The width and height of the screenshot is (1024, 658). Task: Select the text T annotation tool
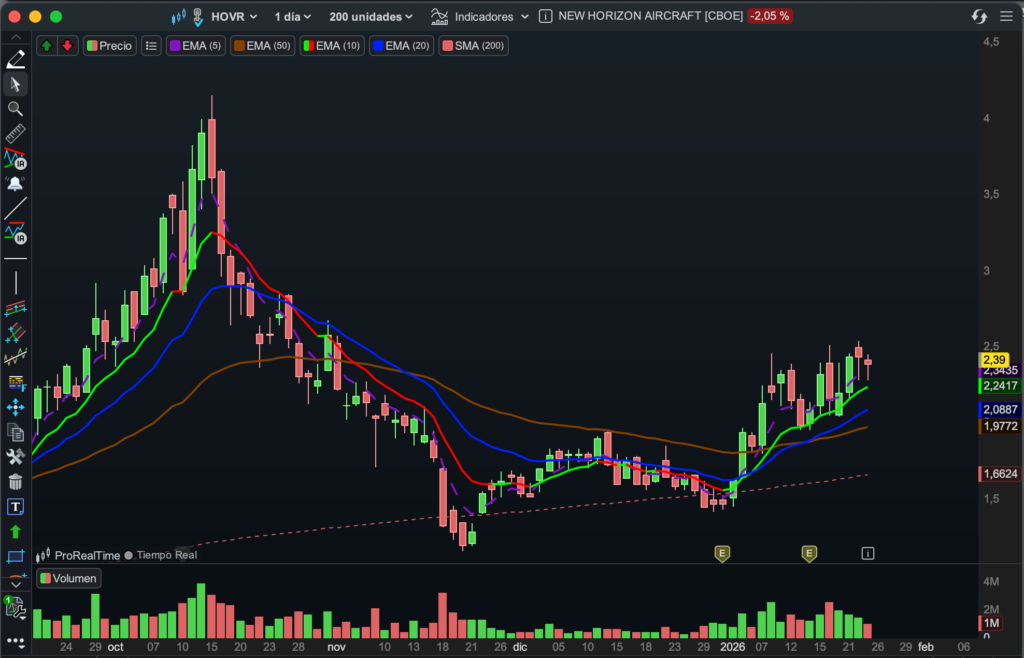[15, 507]
